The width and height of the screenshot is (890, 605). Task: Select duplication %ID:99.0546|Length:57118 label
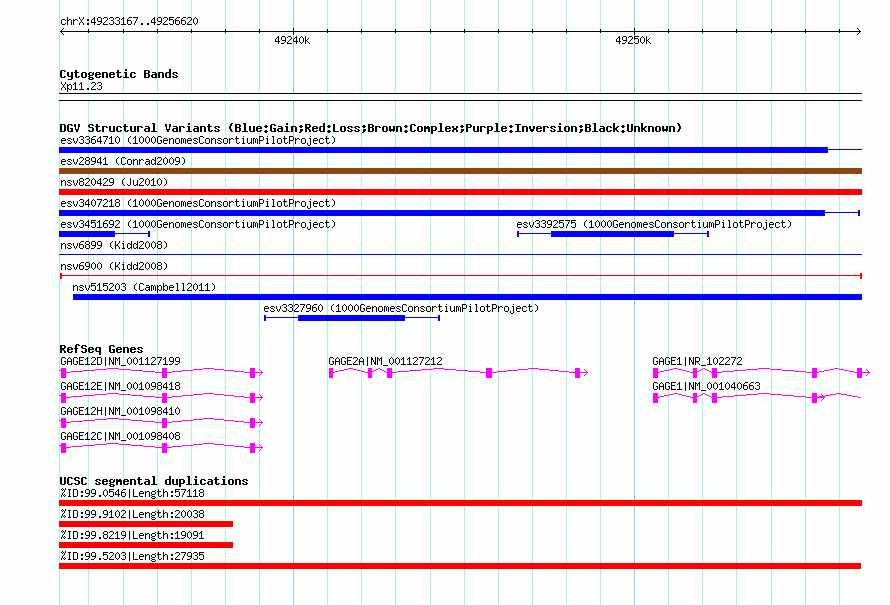132,493
